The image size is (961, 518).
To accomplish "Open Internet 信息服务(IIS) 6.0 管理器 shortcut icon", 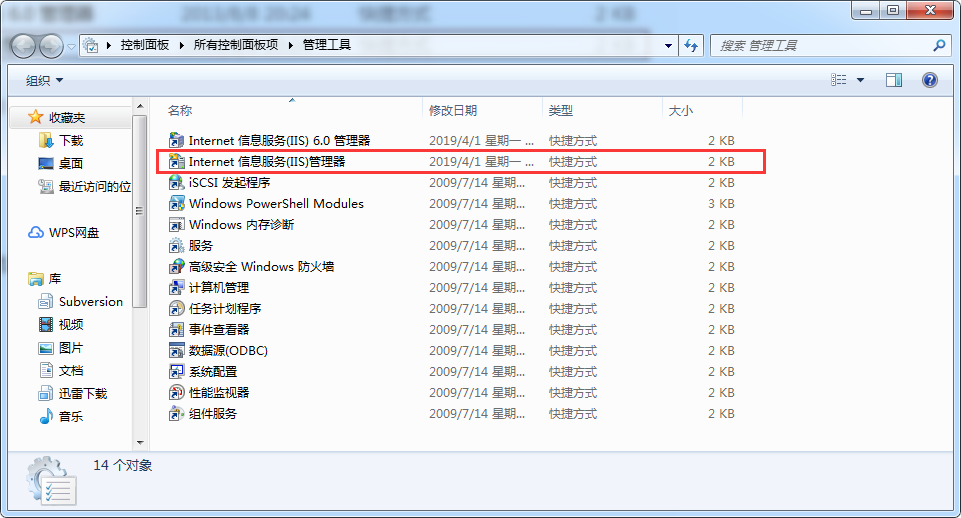I will (x=177, y=140).
